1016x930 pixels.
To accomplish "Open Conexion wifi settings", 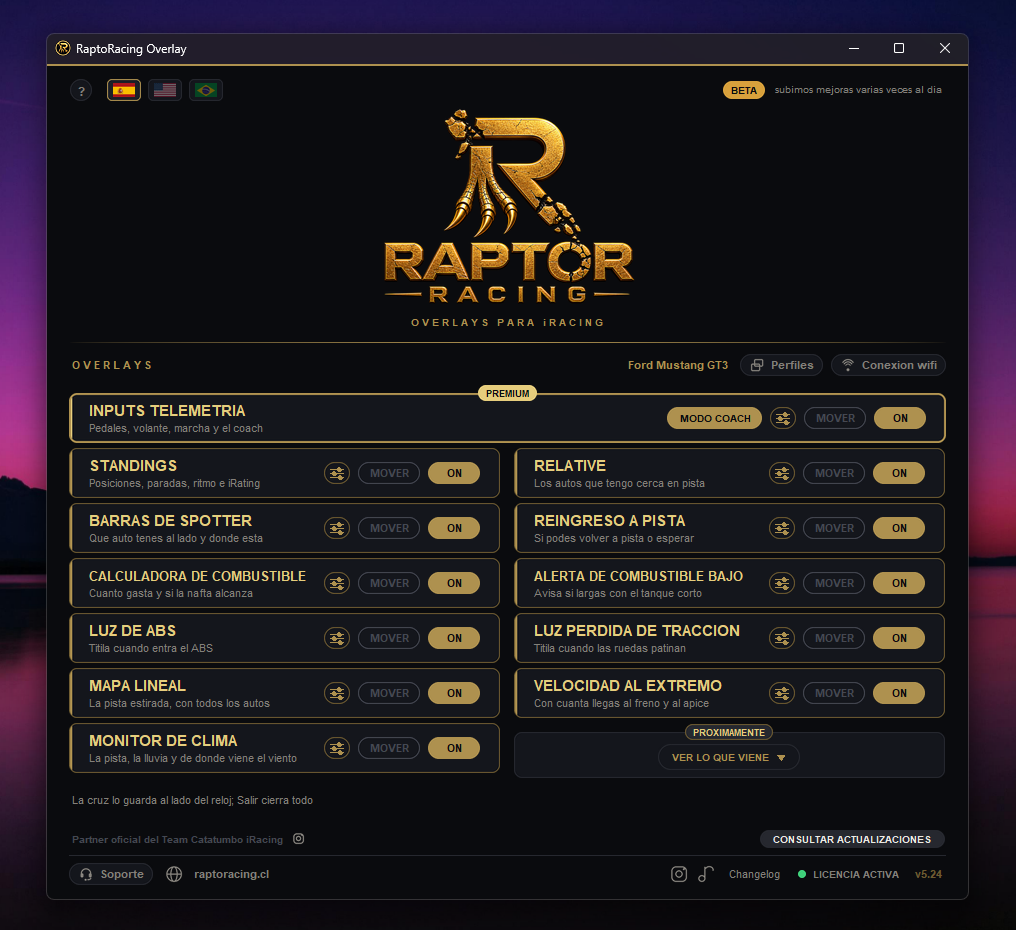I will (x=888, y=366).
